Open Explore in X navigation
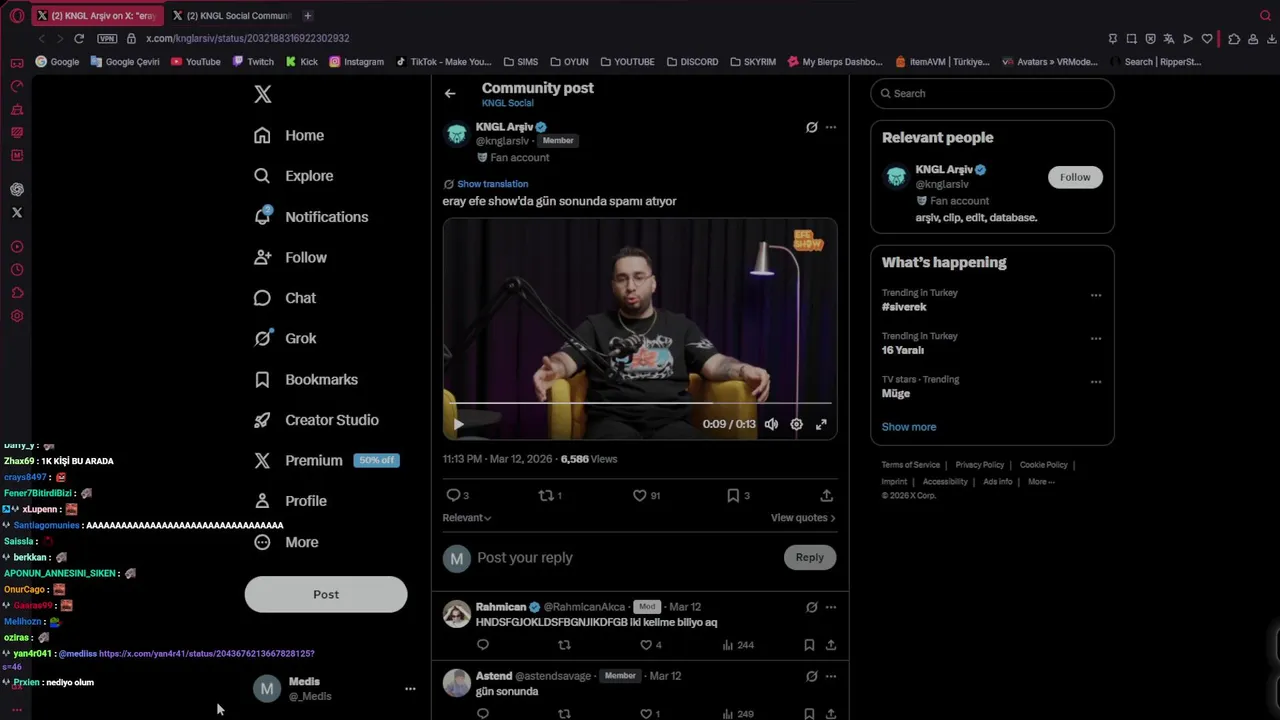The image size is (1280, 720). click(x=293, y=176)
